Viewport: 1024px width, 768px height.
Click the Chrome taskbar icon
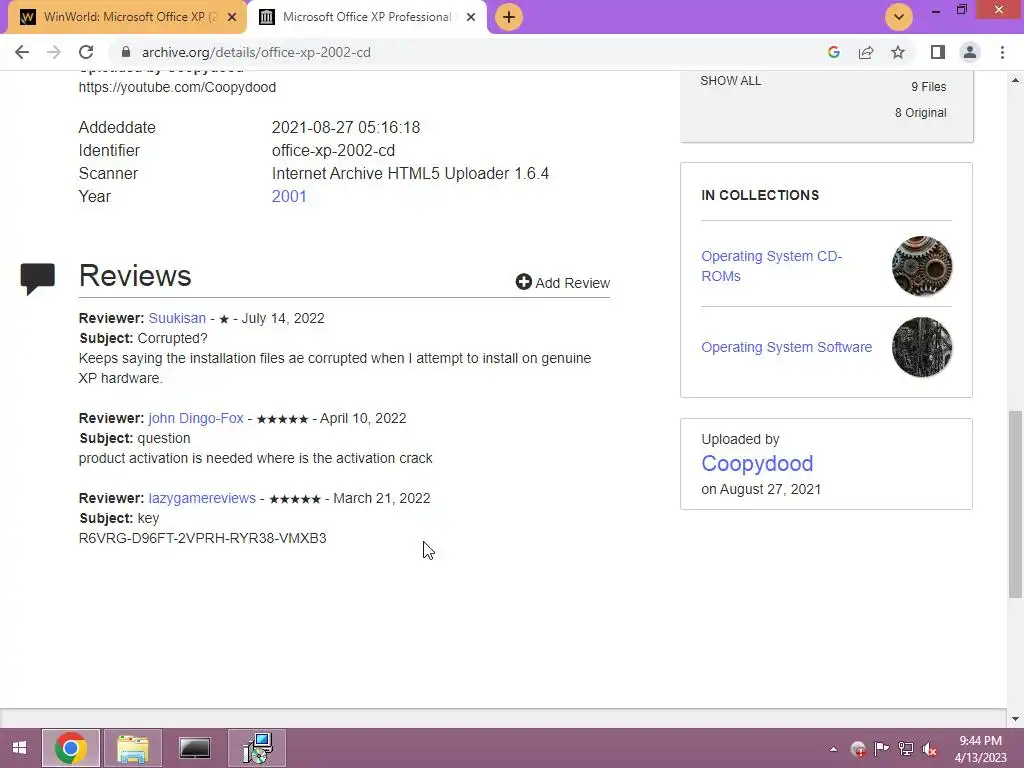71,748
